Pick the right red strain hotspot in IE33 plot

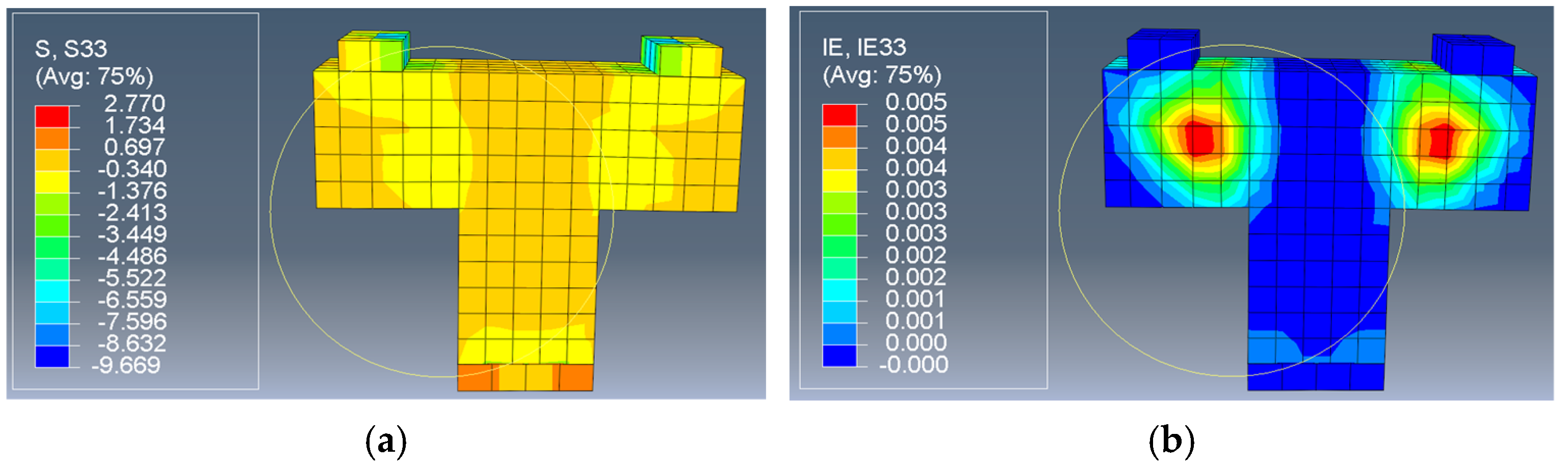1442,142
